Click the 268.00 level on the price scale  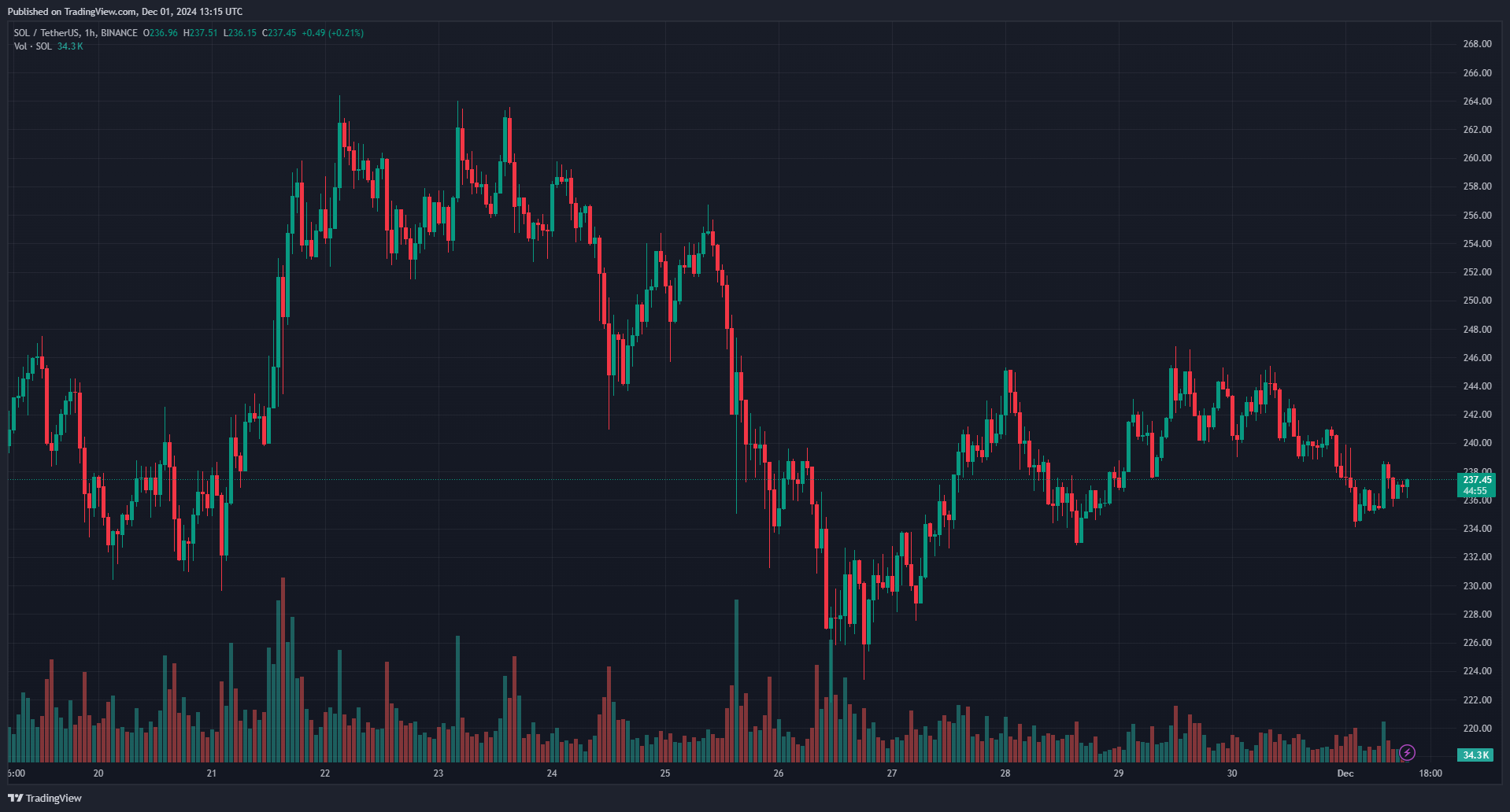point(1477,44)
